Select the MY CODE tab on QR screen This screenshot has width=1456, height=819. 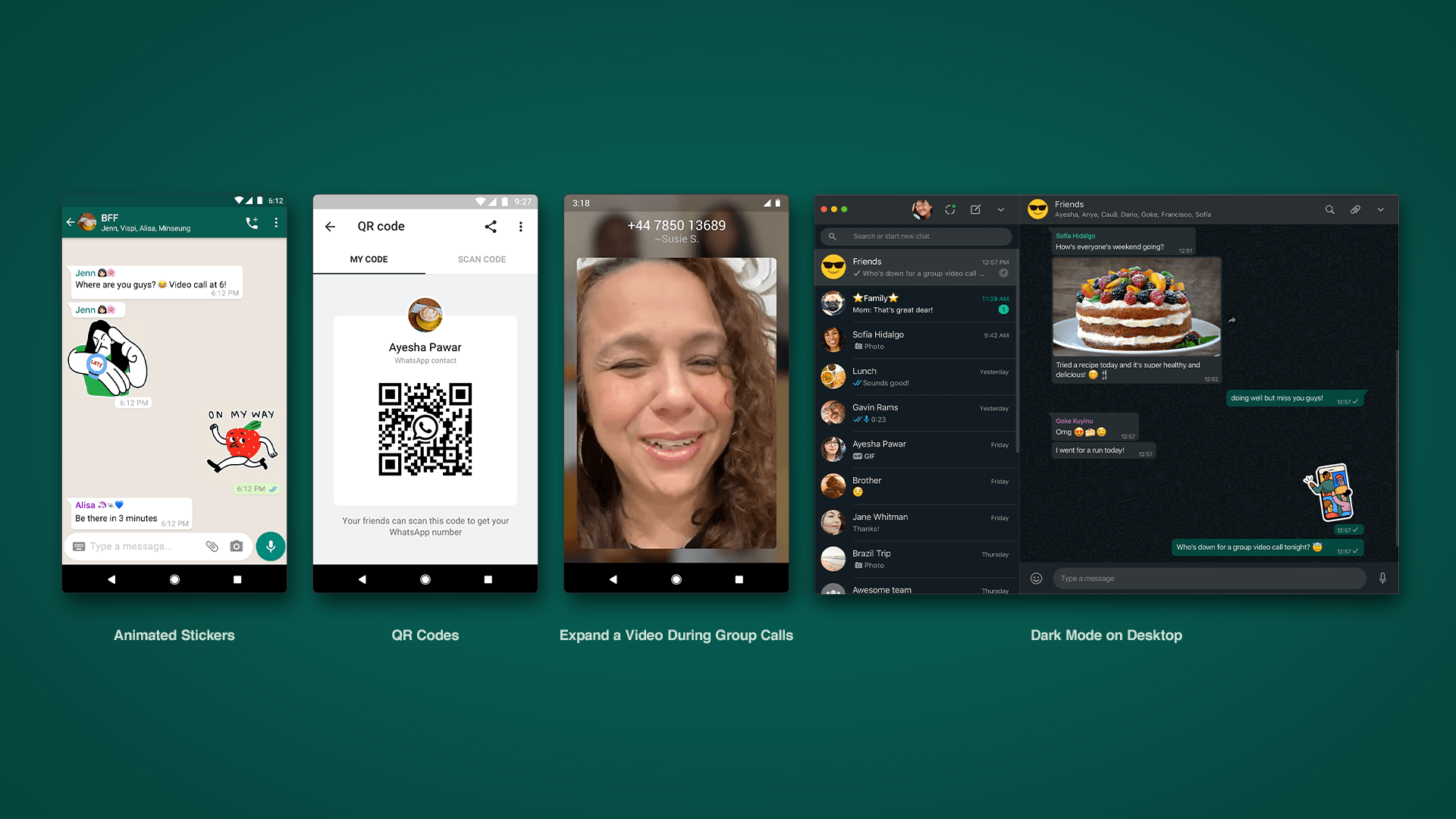(x=369, y=259)
